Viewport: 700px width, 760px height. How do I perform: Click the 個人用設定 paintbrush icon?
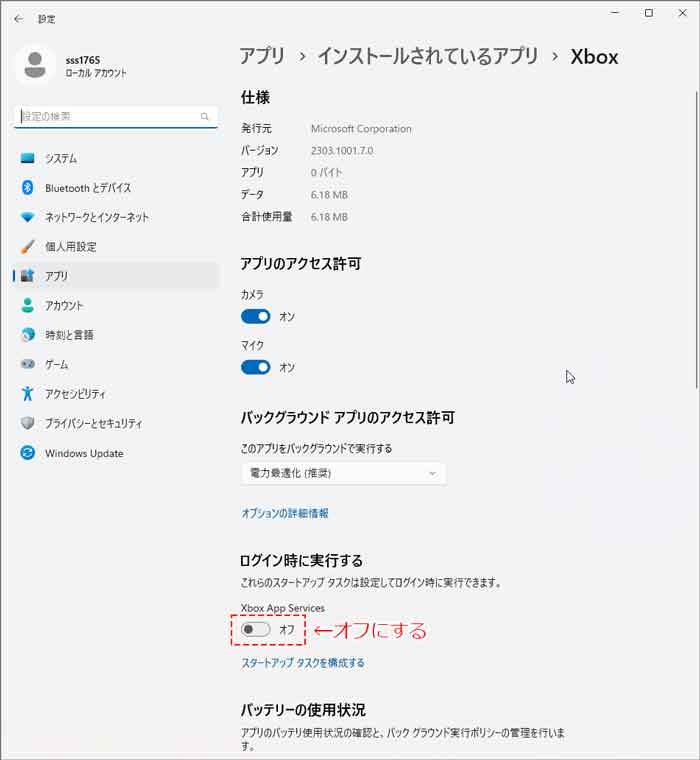(28, 246)
